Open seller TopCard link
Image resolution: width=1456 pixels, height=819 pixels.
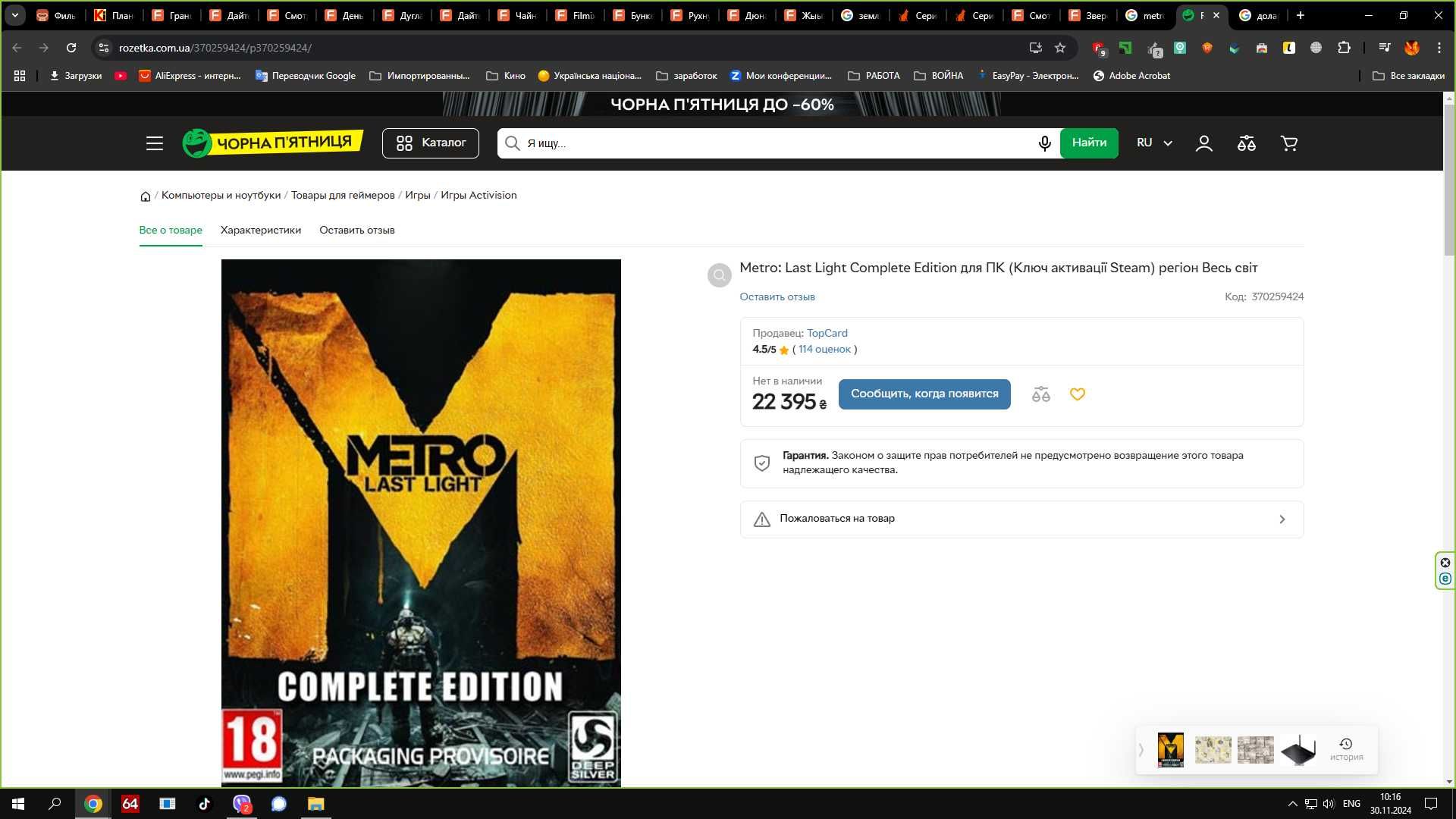pyautogui.click(x=827, y=334)
